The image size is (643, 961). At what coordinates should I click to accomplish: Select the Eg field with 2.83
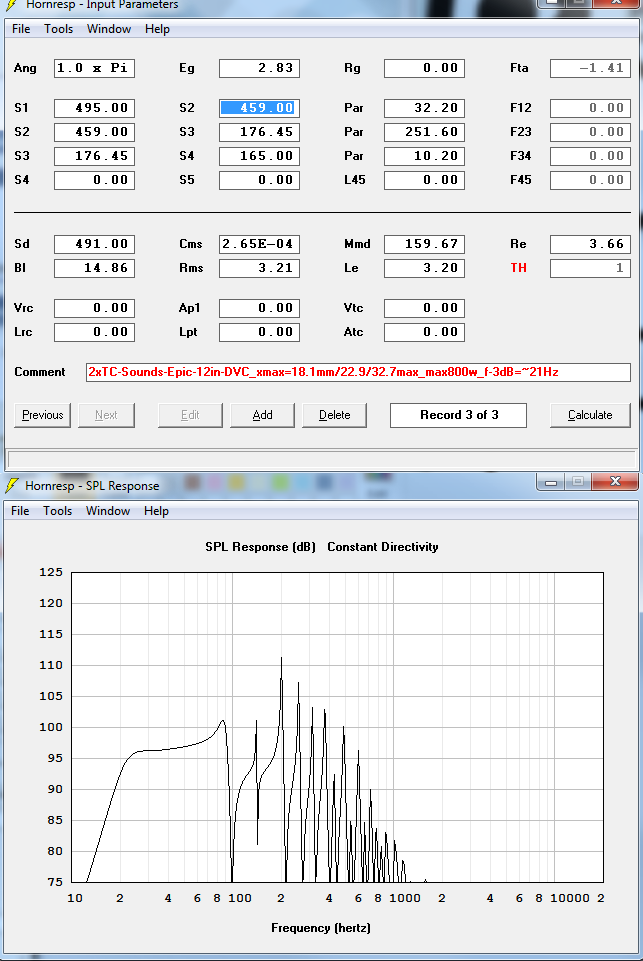[x=259, y=68]
